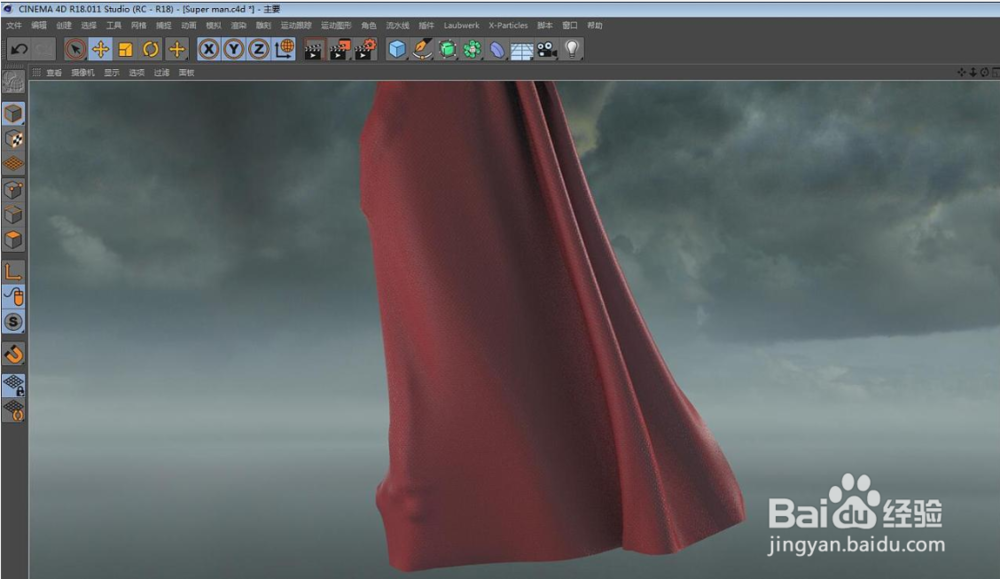The height and width of the screenshot is (579, 1000).
Task: Open the 选择 Select menu
Action: pos(89,26)
